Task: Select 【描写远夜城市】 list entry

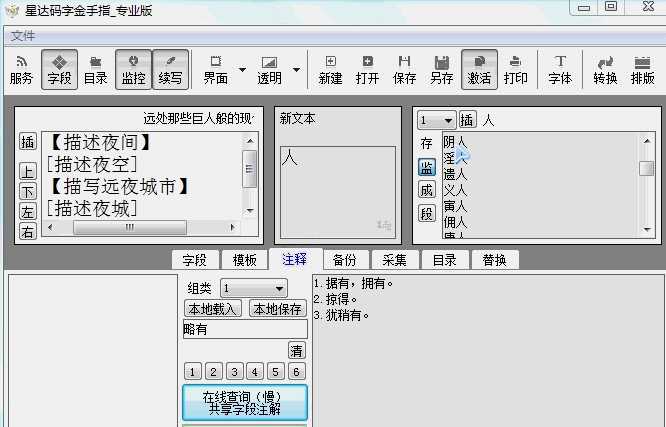Action: tap(119, 187)
